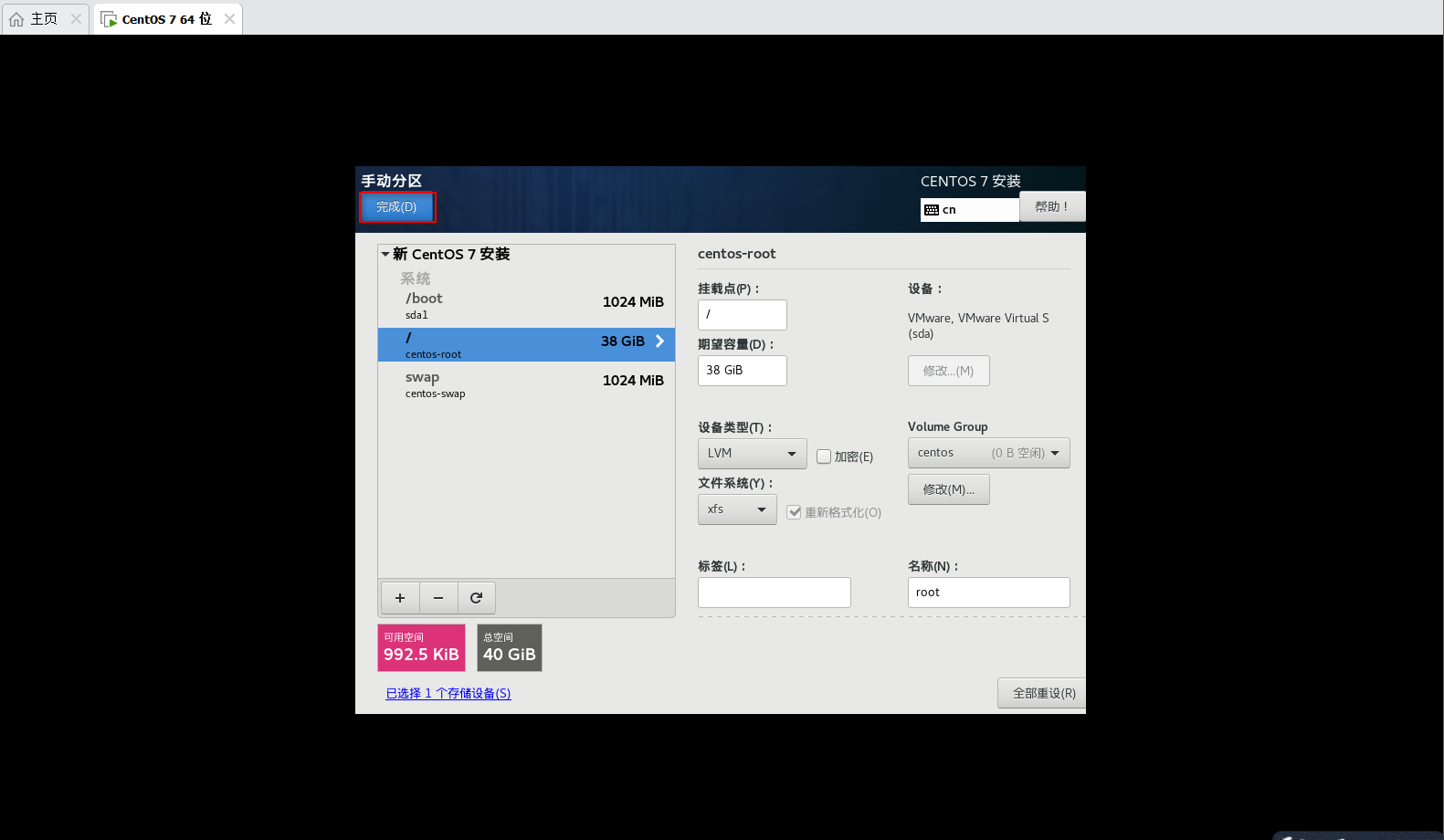Viewport: 1444px width, 840px height.
Task: Click the VMware Virtual S (sda) device text
Action: 978,326
